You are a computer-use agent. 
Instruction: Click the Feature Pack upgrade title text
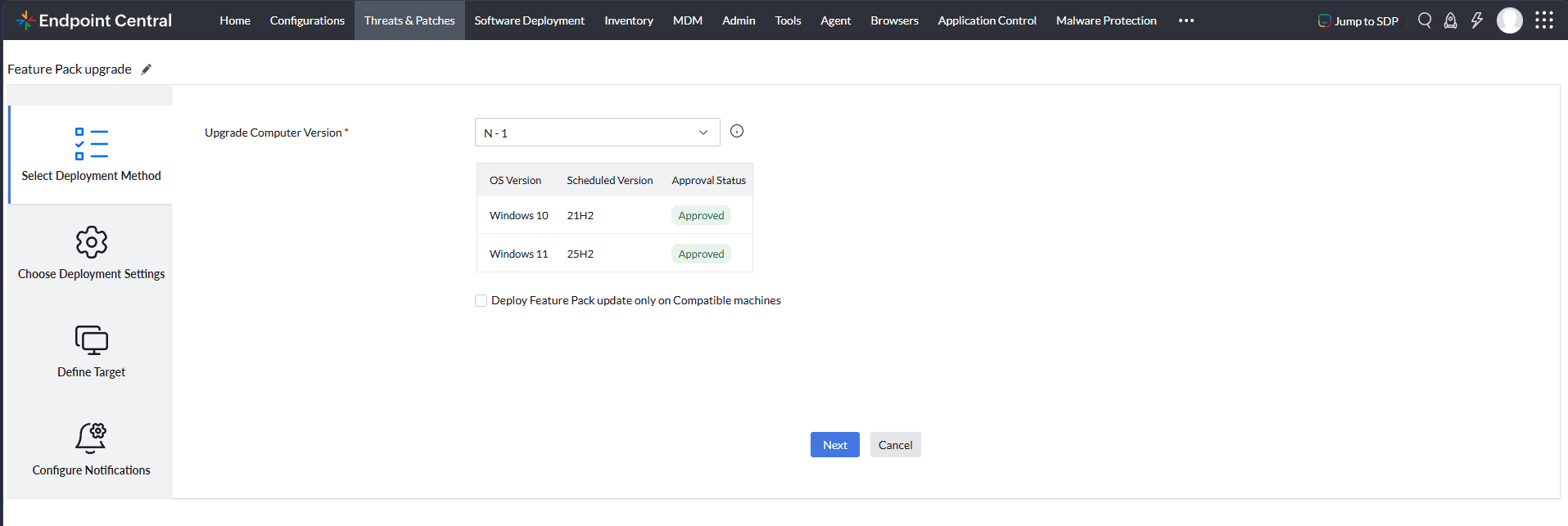point(70,70)
